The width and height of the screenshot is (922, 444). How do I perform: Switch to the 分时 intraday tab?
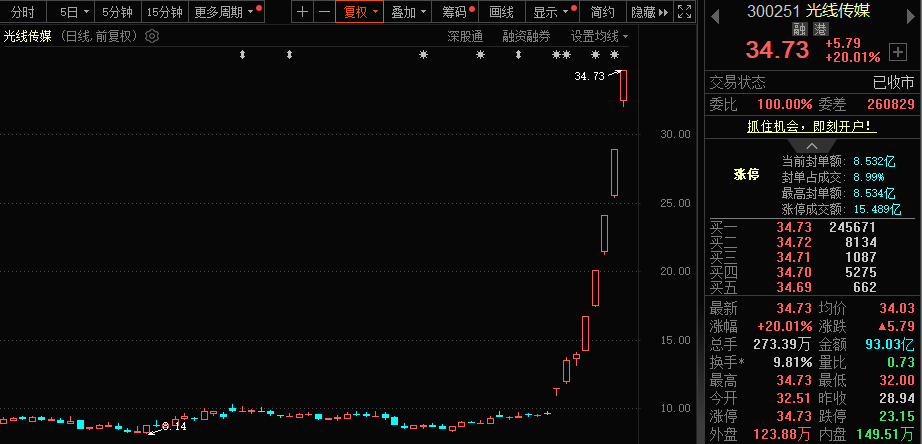coord(22,12)
